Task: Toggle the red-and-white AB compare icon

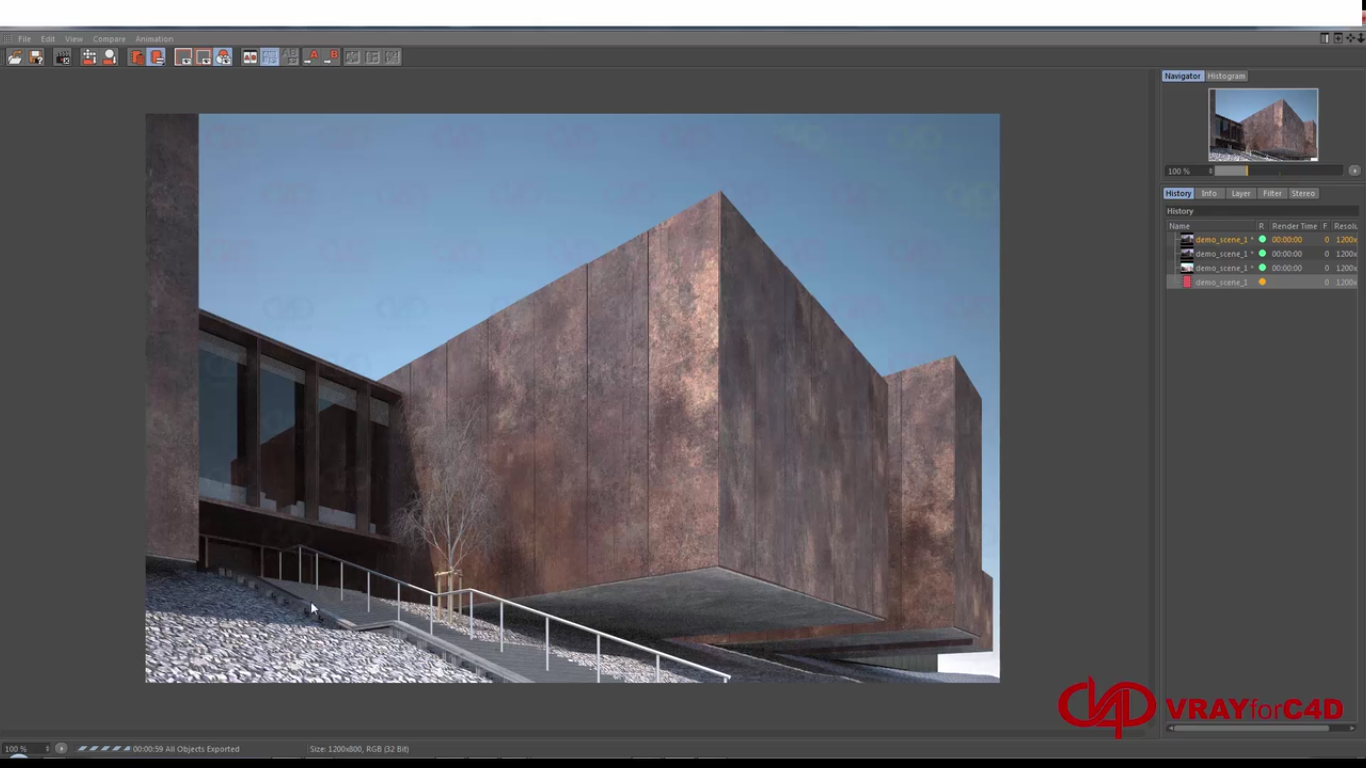Action: click(x=250, y=57)
